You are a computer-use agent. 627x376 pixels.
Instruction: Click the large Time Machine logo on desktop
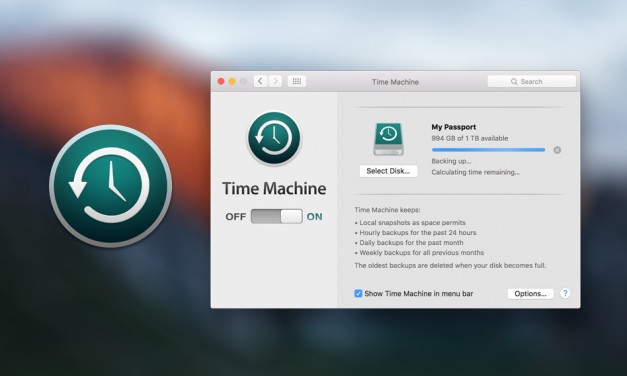(111, 186)
